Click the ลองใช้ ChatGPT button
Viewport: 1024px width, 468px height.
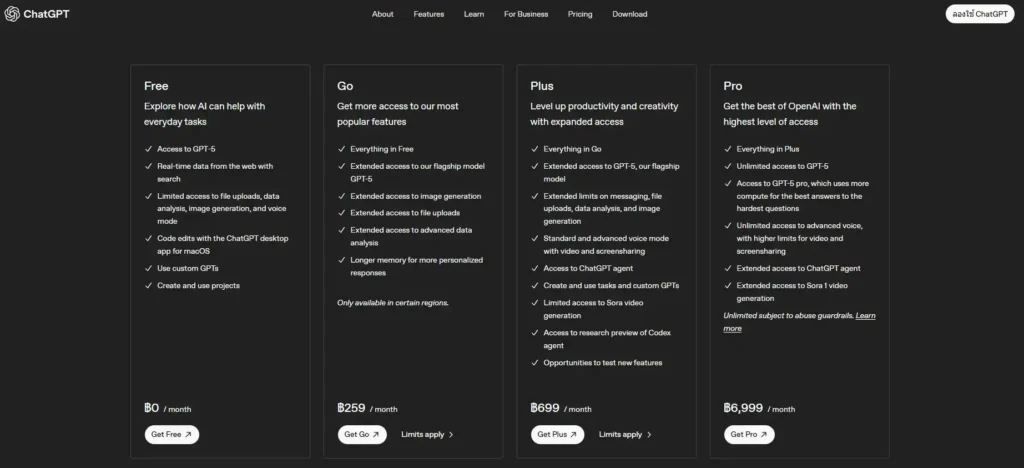(x=980, y=14)
